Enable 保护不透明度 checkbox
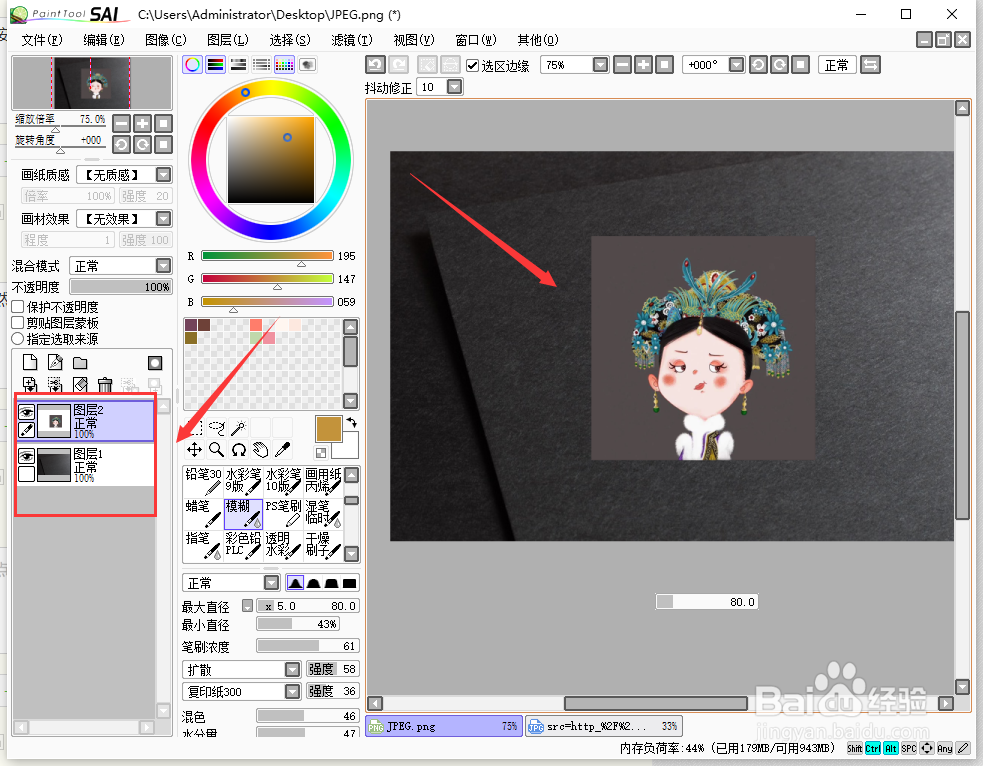983x766 pixels. click(x=18, y=307)
